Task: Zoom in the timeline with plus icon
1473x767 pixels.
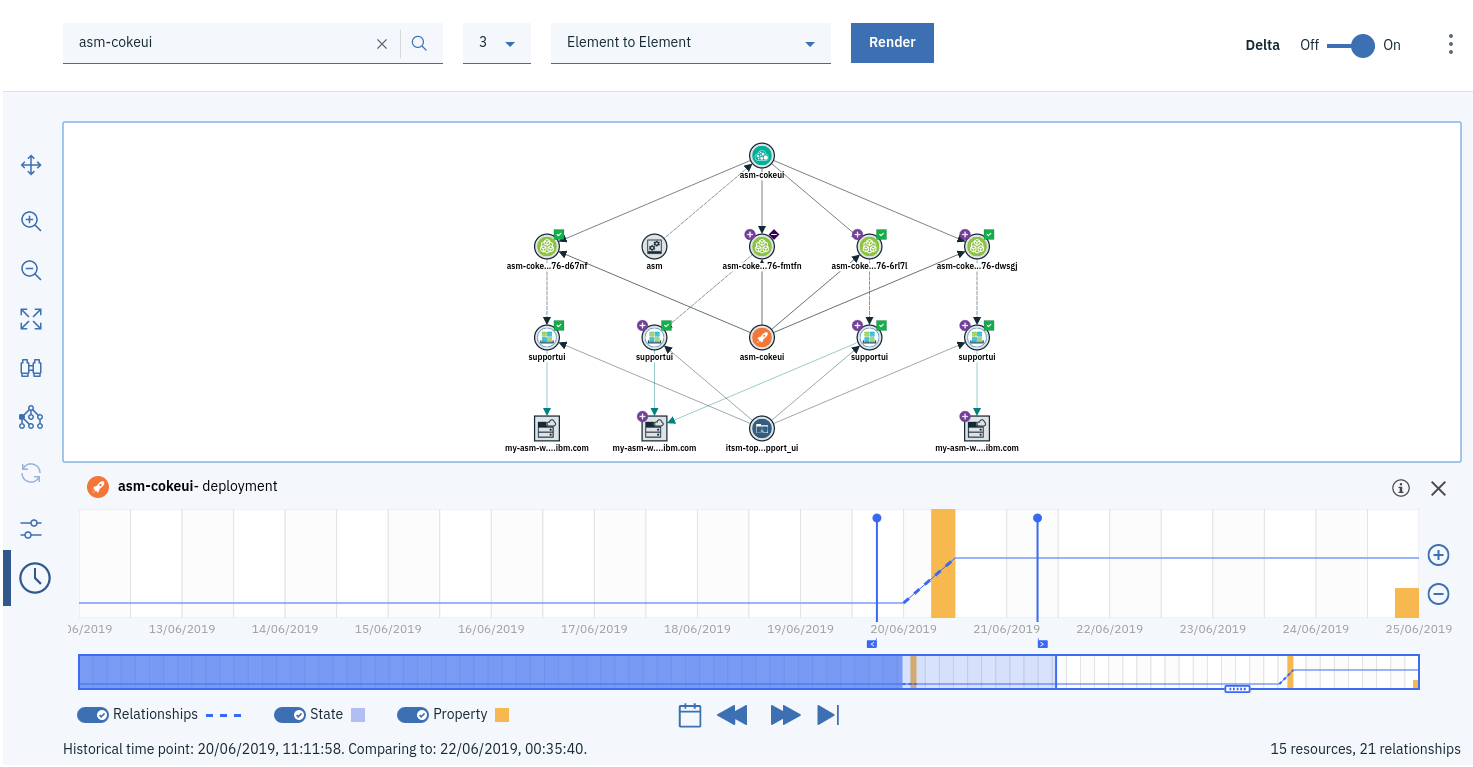Action: tap(1438, 555)
